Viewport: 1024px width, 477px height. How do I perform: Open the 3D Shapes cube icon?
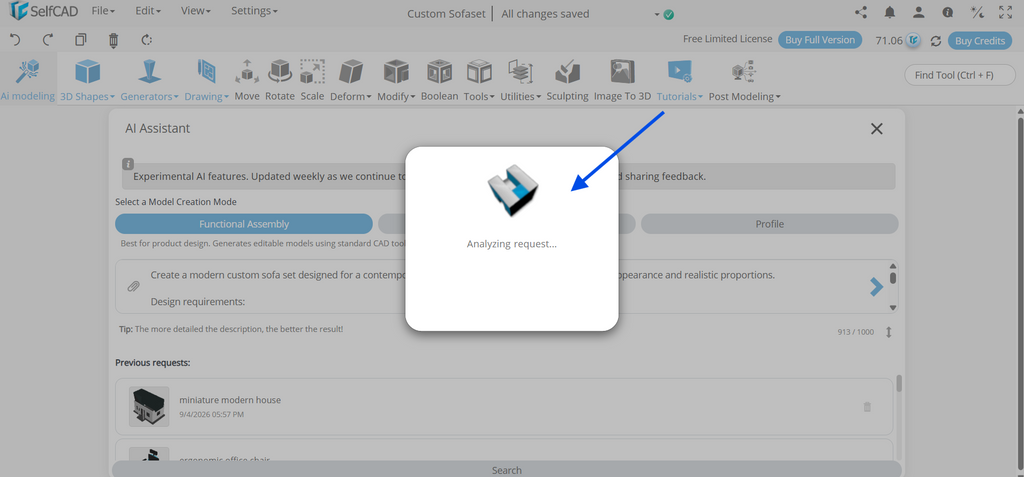coord(88,71)
